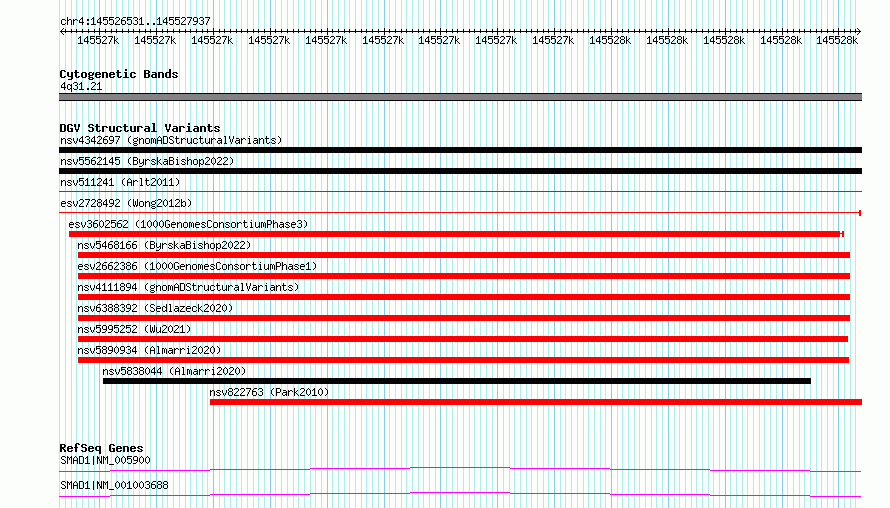Open the esv2728492 Wong2012b label
Viewport: 890px width, 508px height.
pos(126,203)
